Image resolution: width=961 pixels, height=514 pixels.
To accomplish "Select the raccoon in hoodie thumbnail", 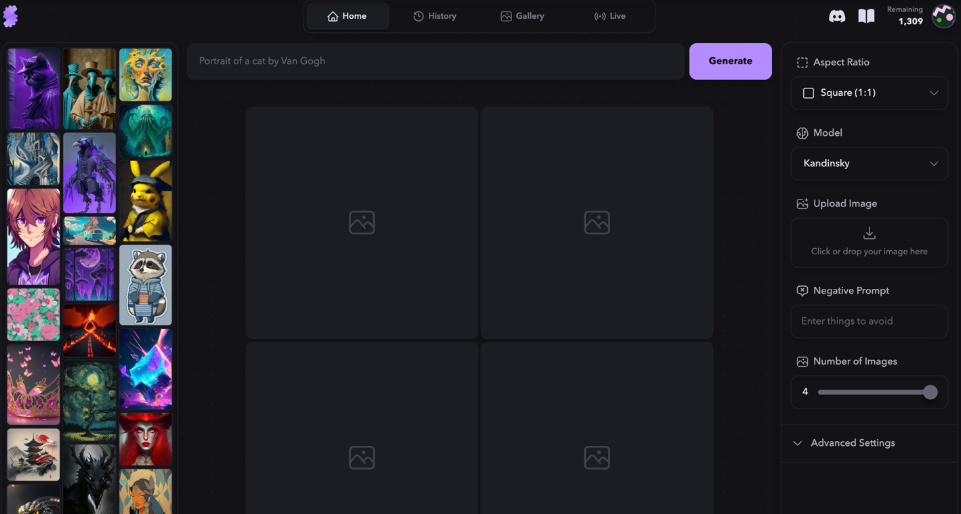I will (x=145, y=285).
